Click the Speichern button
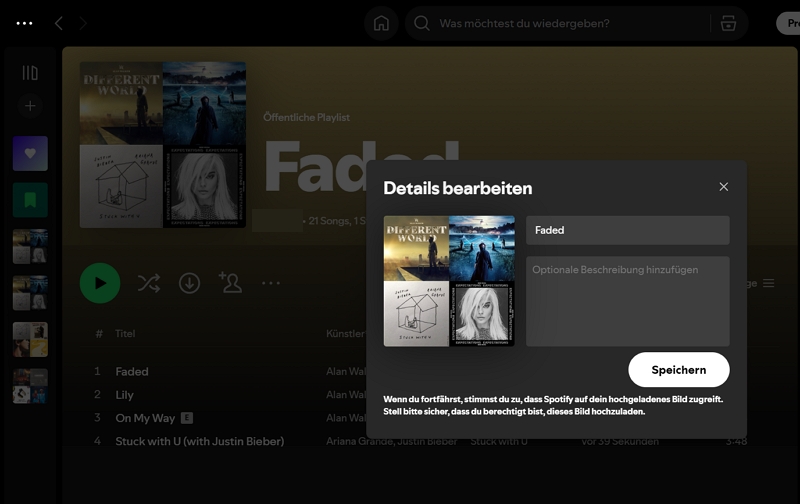Viewport: 800px width, 504px height. (x=679, y=370)
